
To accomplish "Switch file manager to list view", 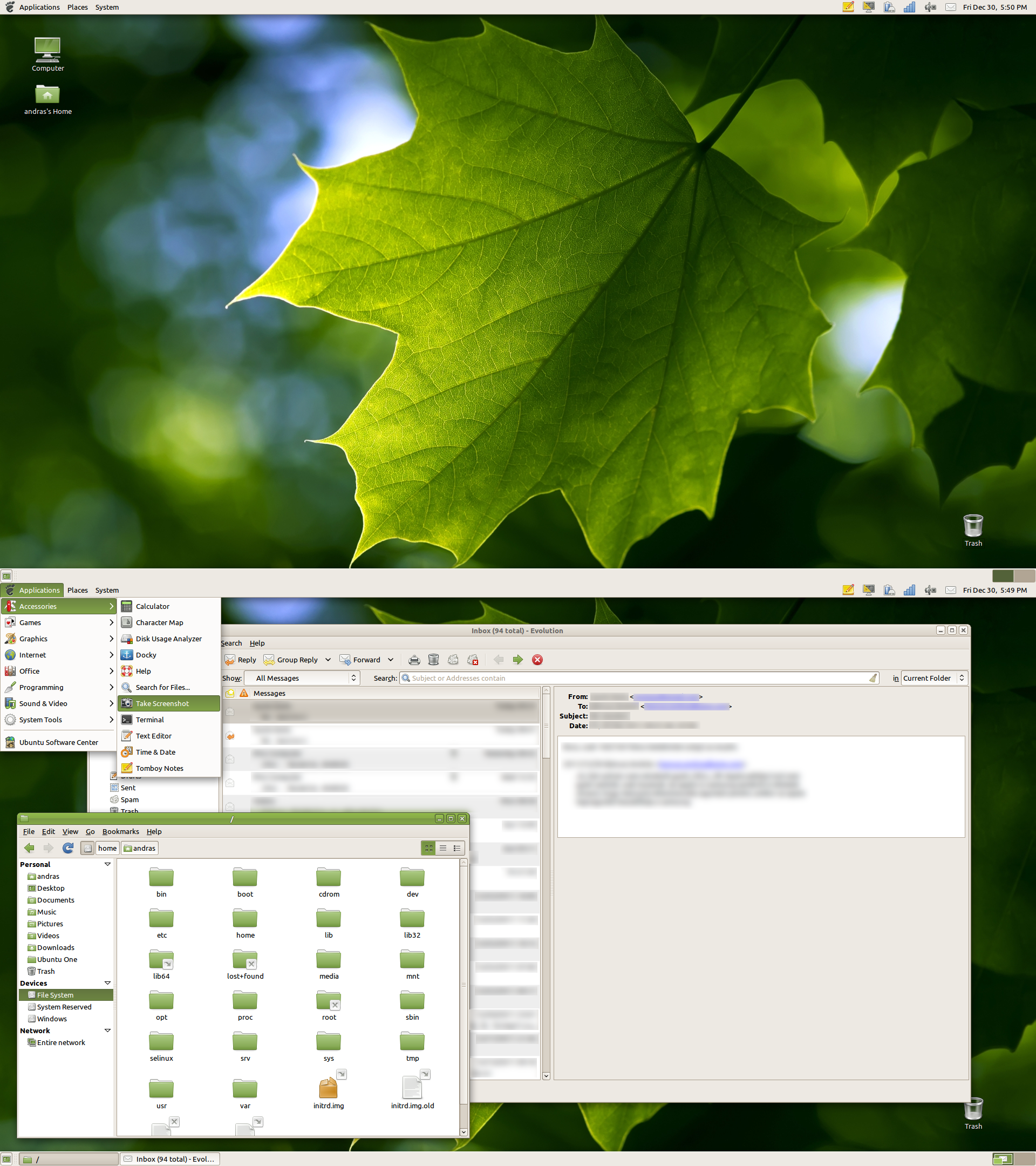I will (443, 848).
